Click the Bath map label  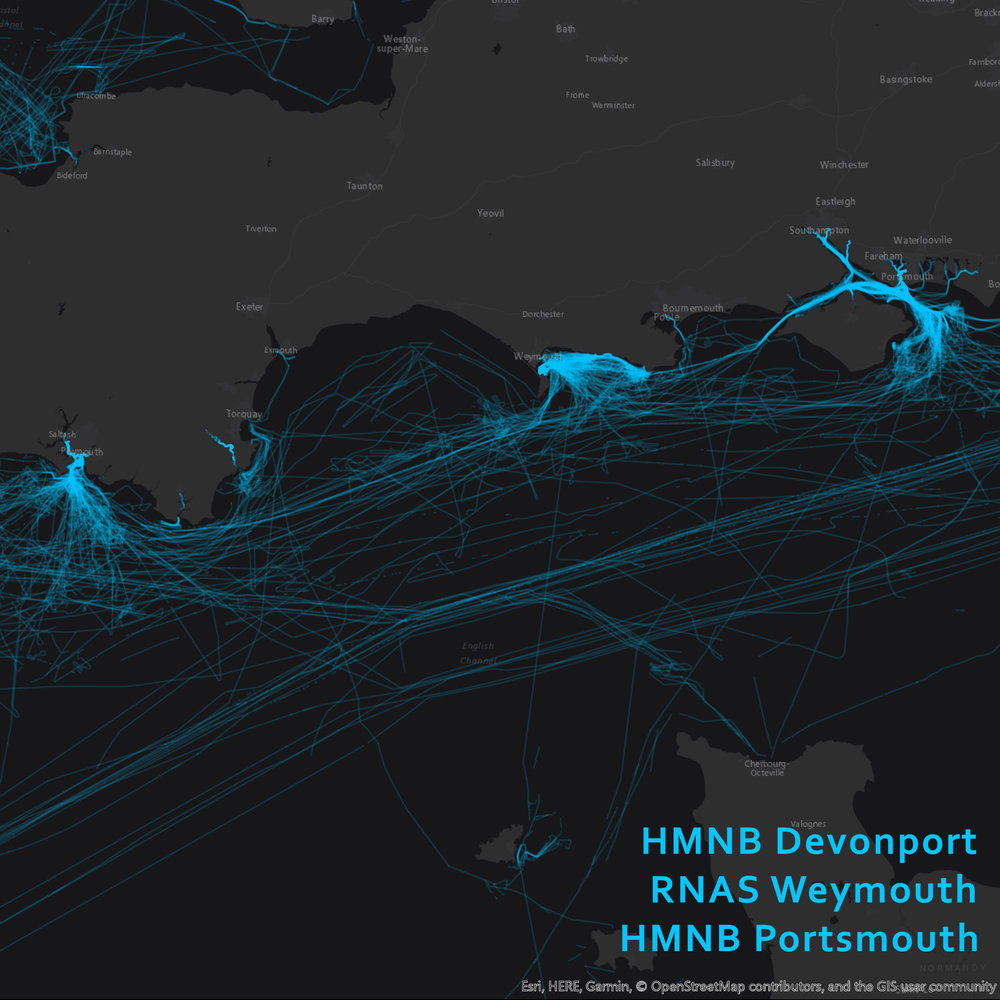565,29
